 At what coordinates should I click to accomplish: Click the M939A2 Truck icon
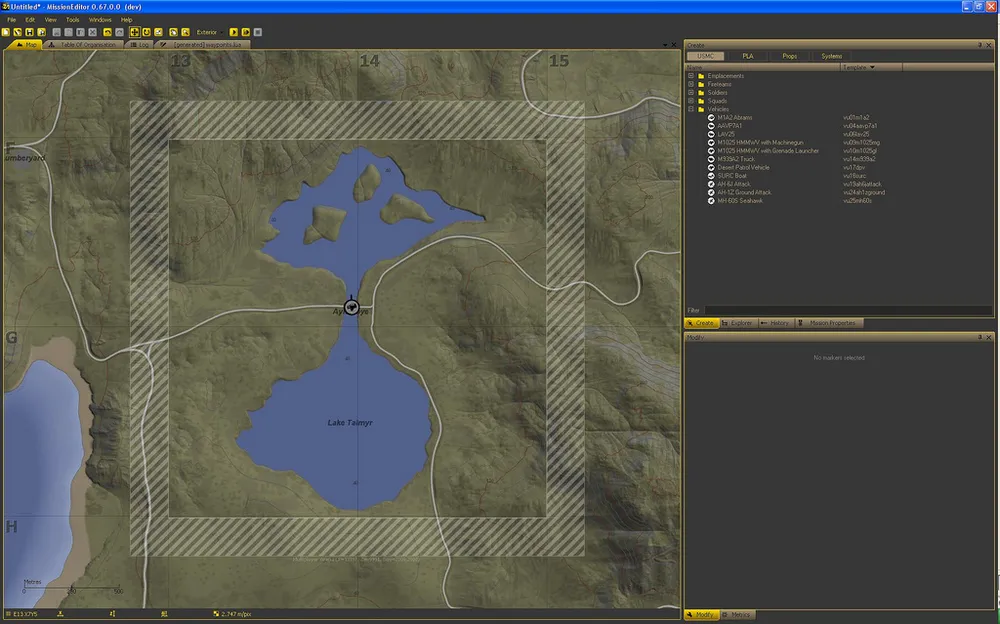(711, 159)
